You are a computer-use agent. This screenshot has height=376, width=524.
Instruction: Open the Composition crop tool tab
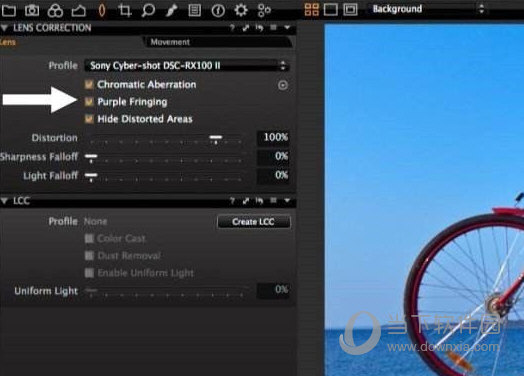(125, 10)
